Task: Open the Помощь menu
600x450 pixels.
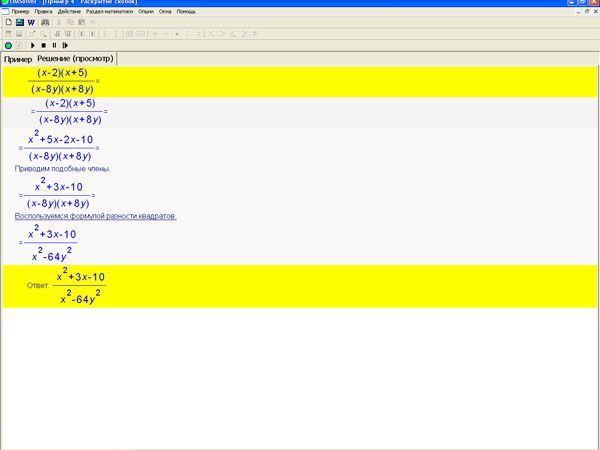Action: click(x=187, y=11)
